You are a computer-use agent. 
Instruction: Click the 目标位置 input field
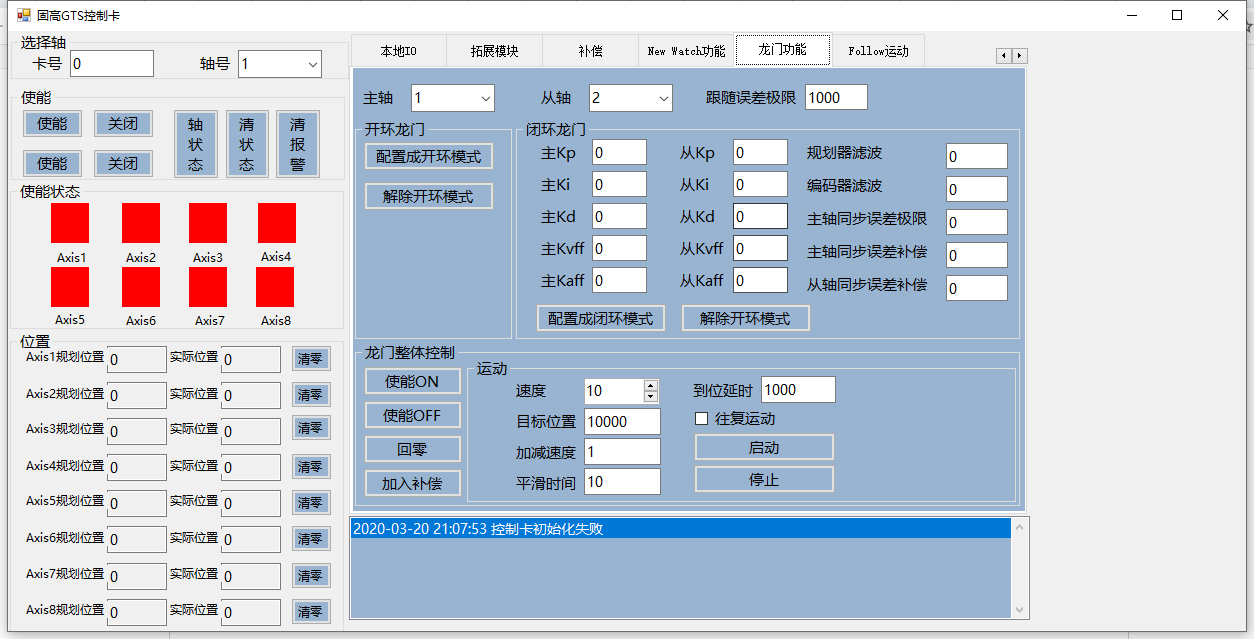(622, 421)
